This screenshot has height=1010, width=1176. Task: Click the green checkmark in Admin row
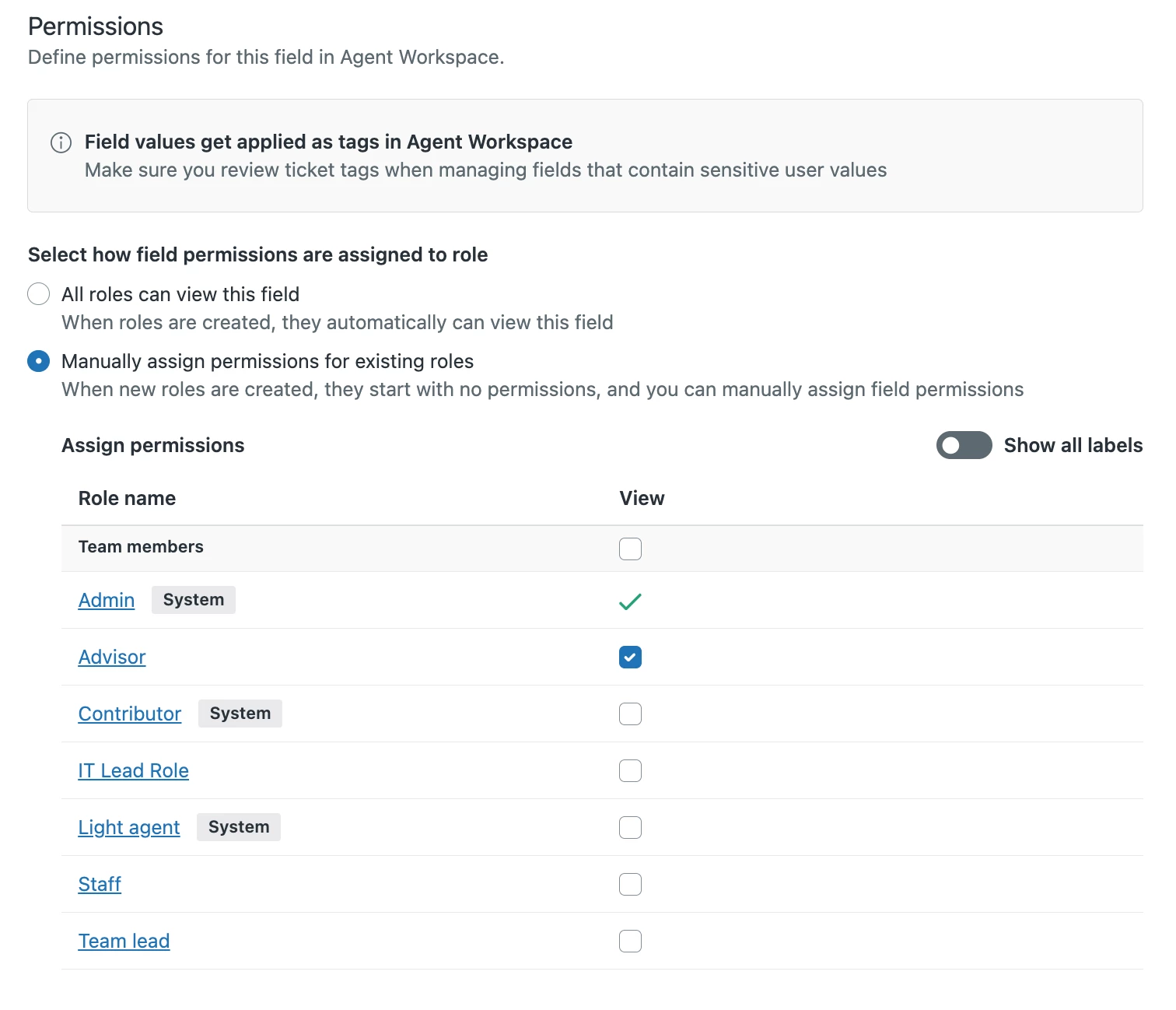point(630,601)
